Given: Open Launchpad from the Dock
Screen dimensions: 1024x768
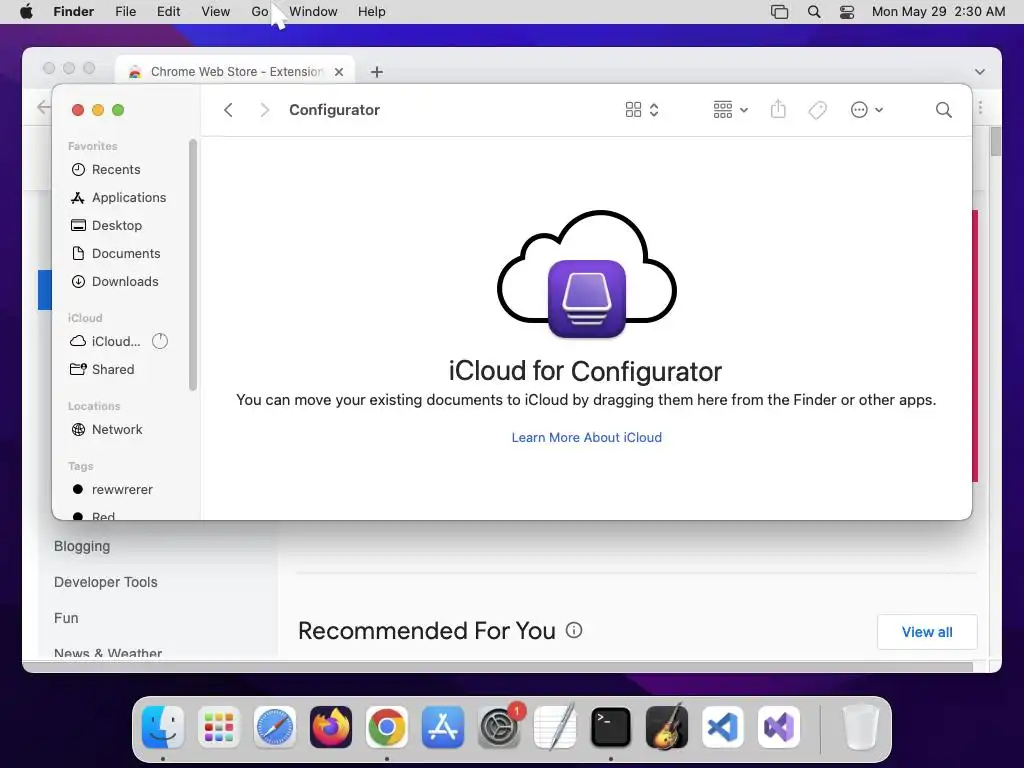Looking at the screenshot, I should [x=219, y=727].
